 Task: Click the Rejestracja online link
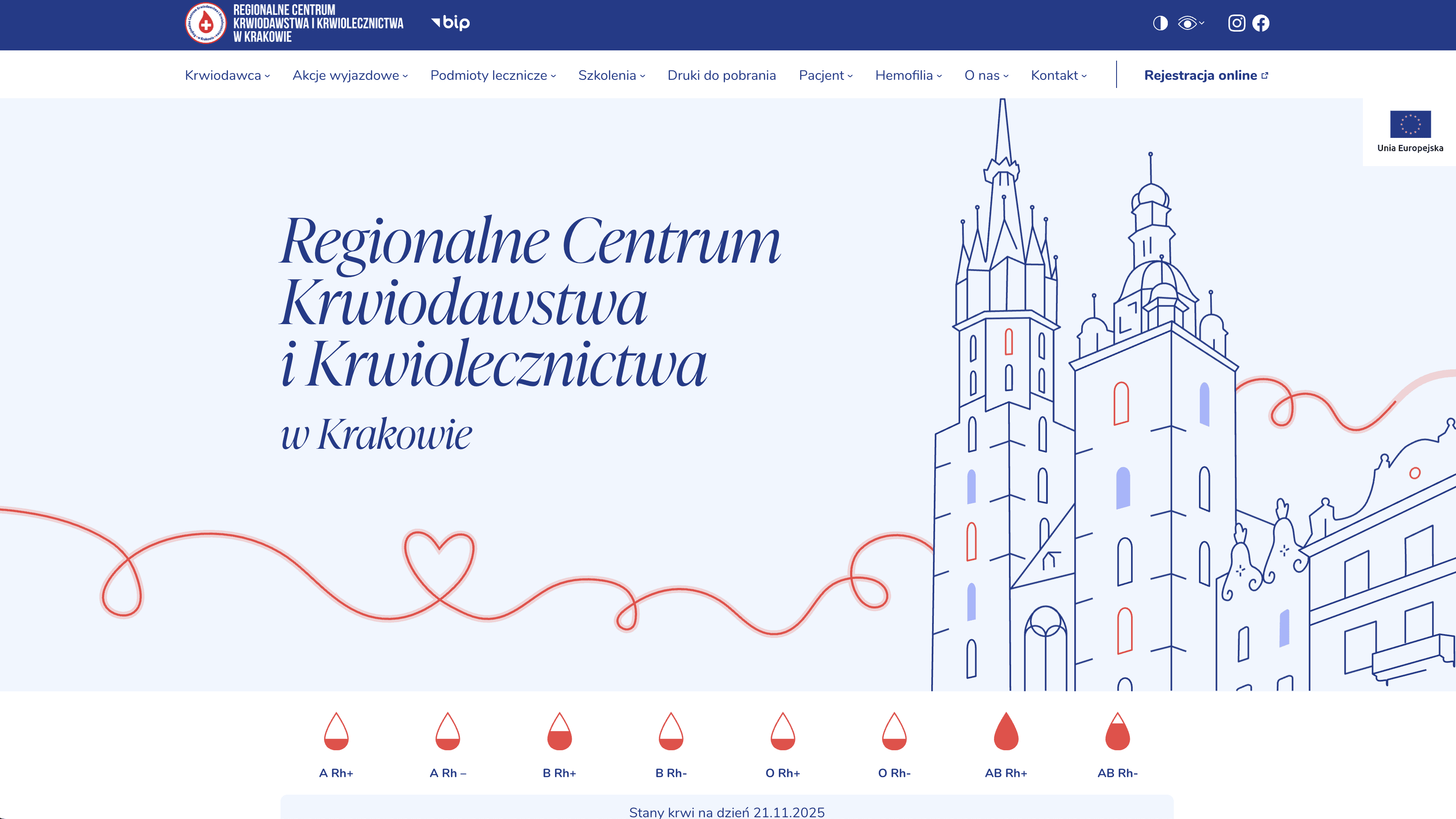point(1206,76)
